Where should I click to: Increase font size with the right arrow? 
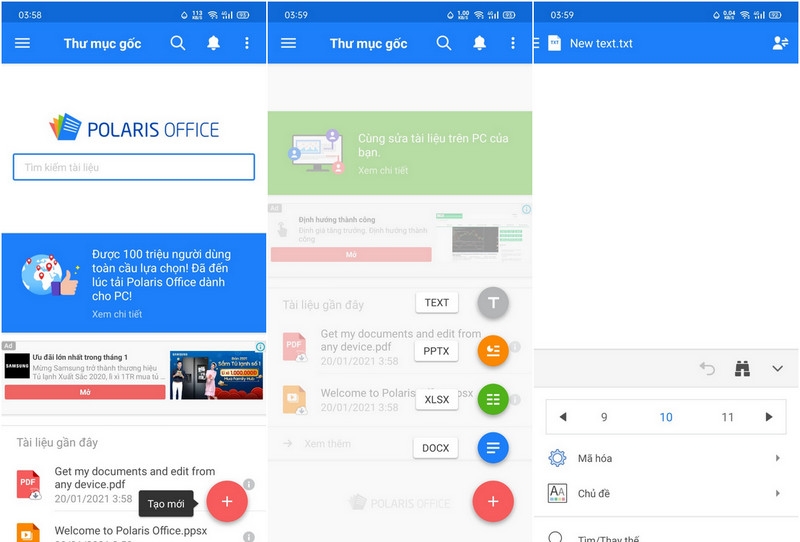point(769,416)
